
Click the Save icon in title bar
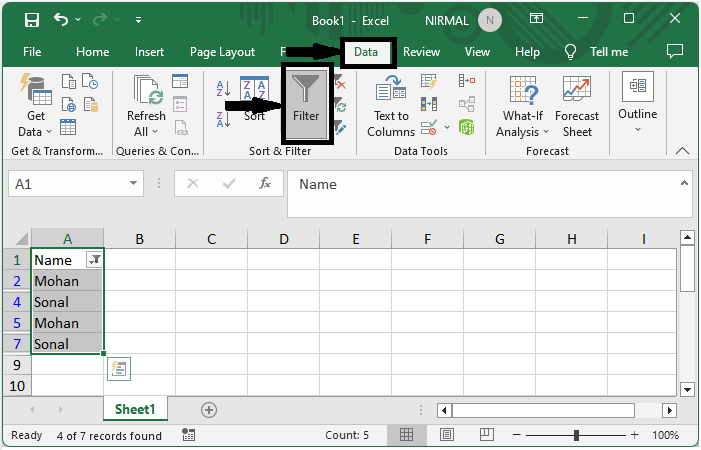pyautogui.click(x=32, y=20)
